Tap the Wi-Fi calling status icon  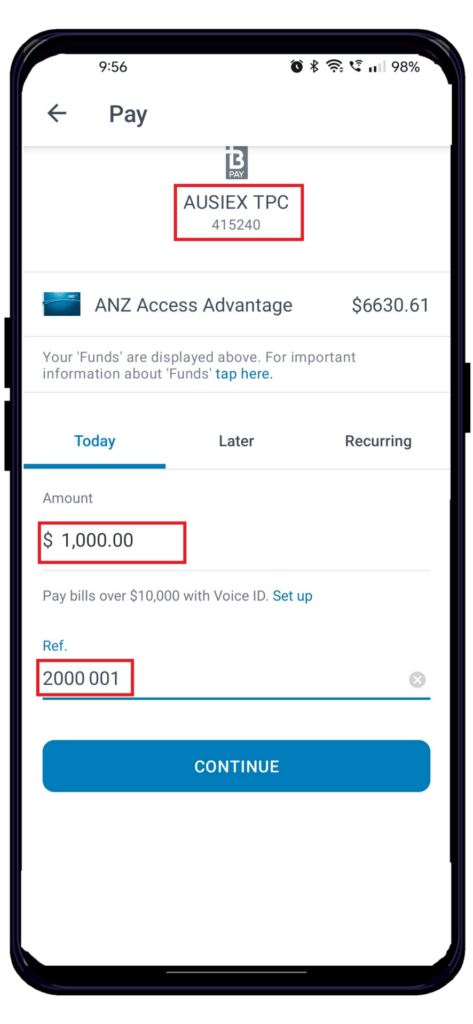tap(356, 66)
